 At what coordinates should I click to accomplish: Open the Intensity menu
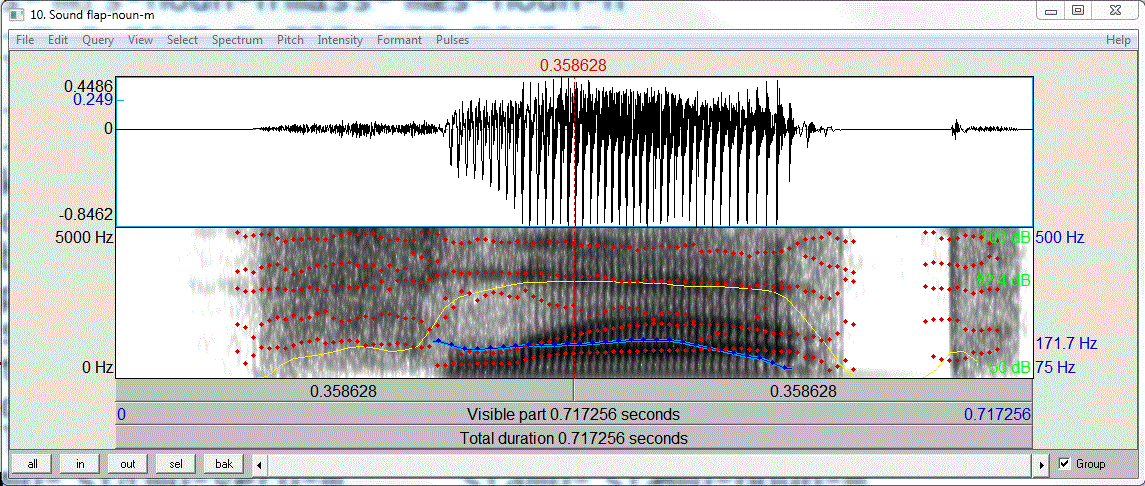tap(340, 40)
